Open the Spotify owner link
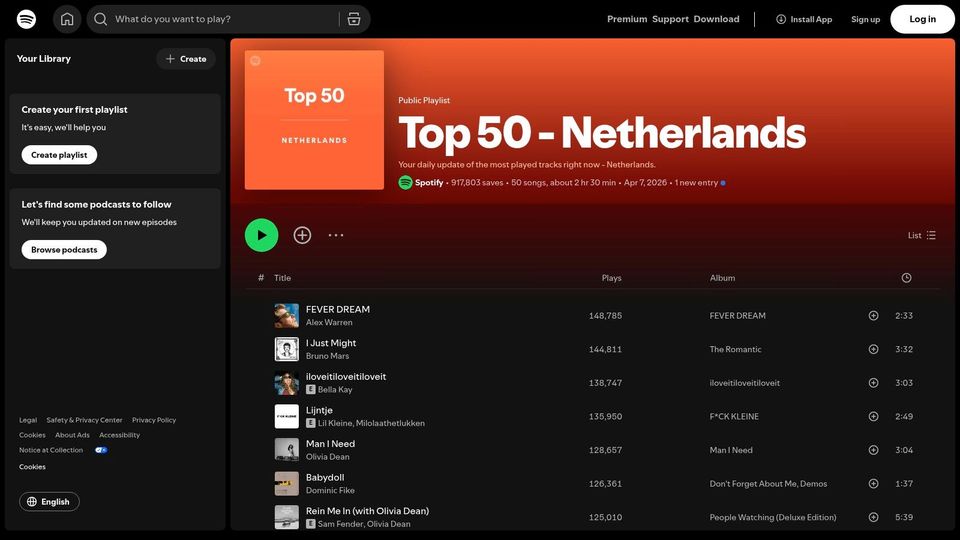Screen dimensions: 960x540 pyautogui.click(x=429, y=182)
